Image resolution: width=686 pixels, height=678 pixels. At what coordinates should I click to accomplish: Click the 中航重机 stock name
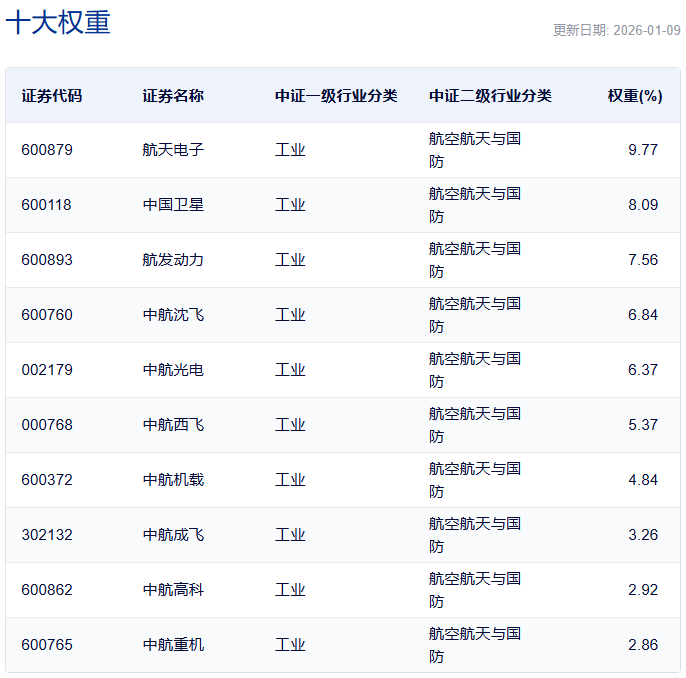(173, 645)
